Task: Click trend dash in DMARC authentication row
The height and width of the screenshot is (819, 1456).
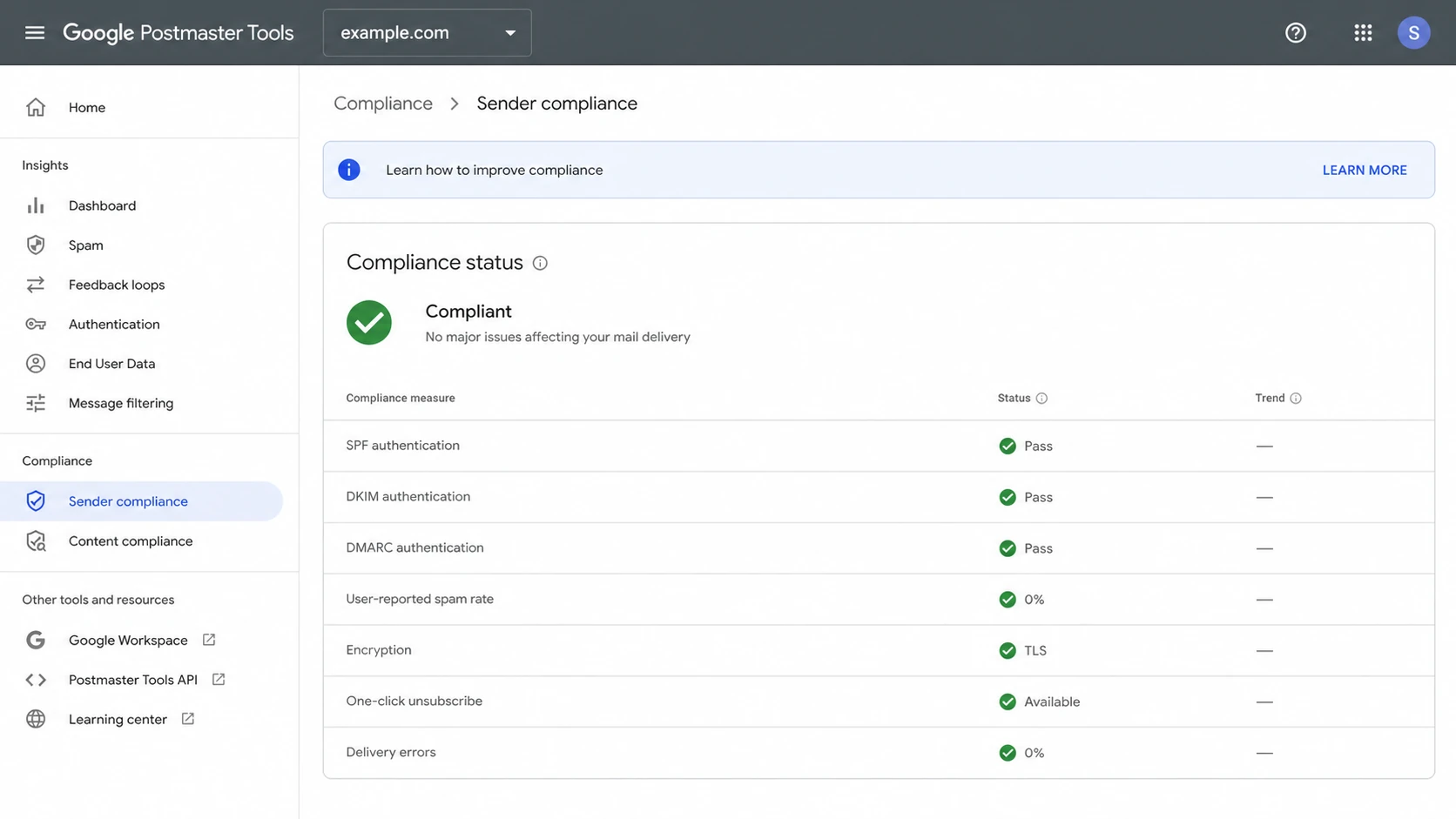Action: tap(1264, 548)
